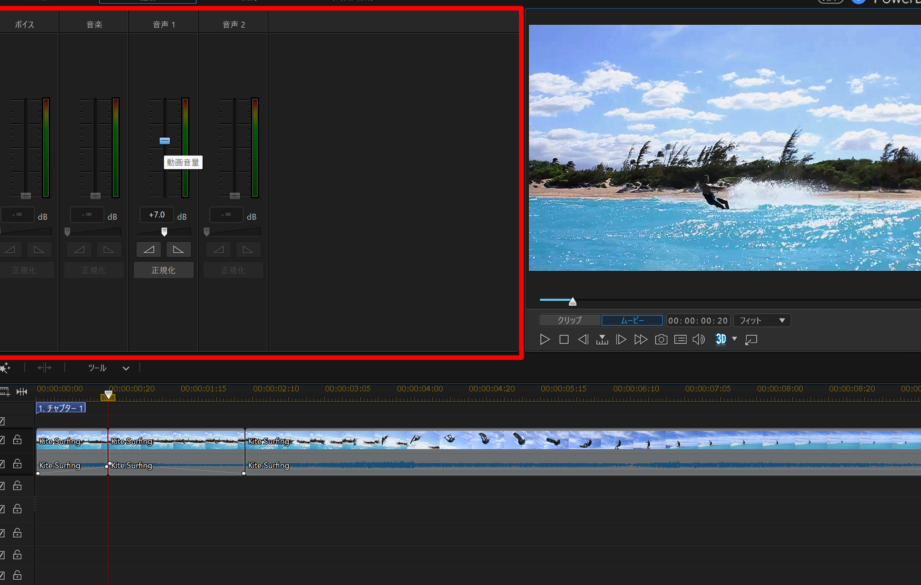Apply fade-out on 音声 1 channel
Screen dimensions: 921x585
(178, 250)
